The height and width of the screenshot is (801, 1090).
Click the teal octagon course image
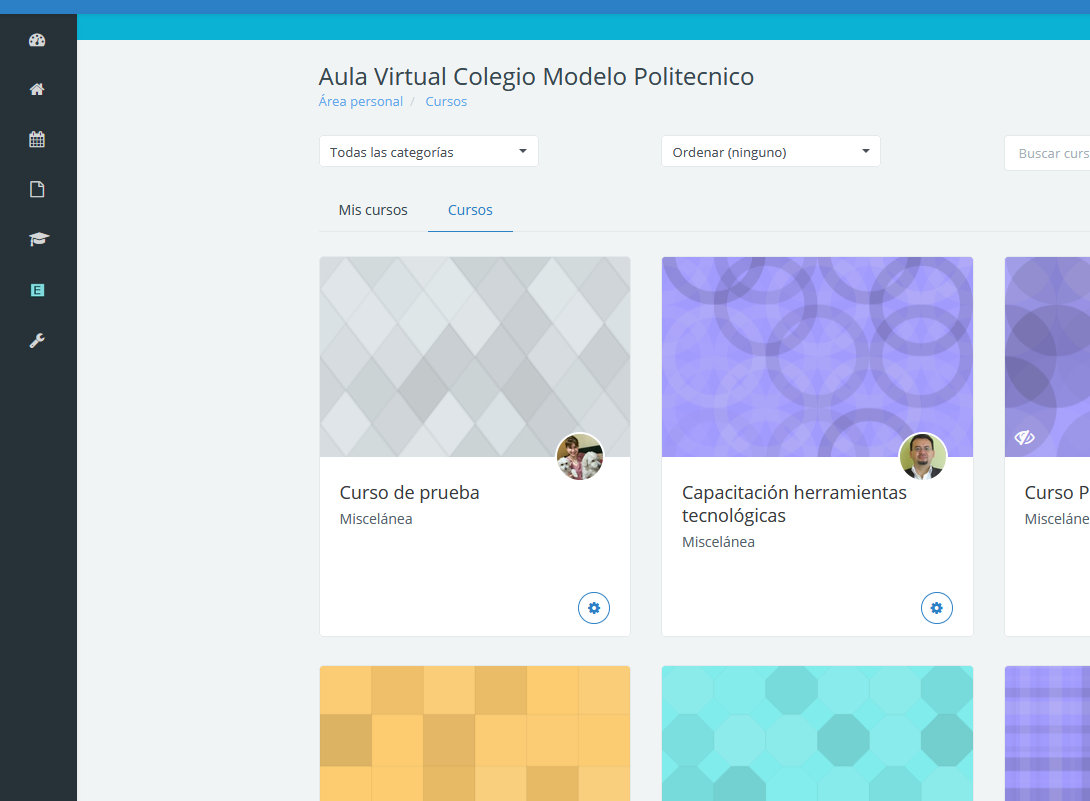coord(818,734)
